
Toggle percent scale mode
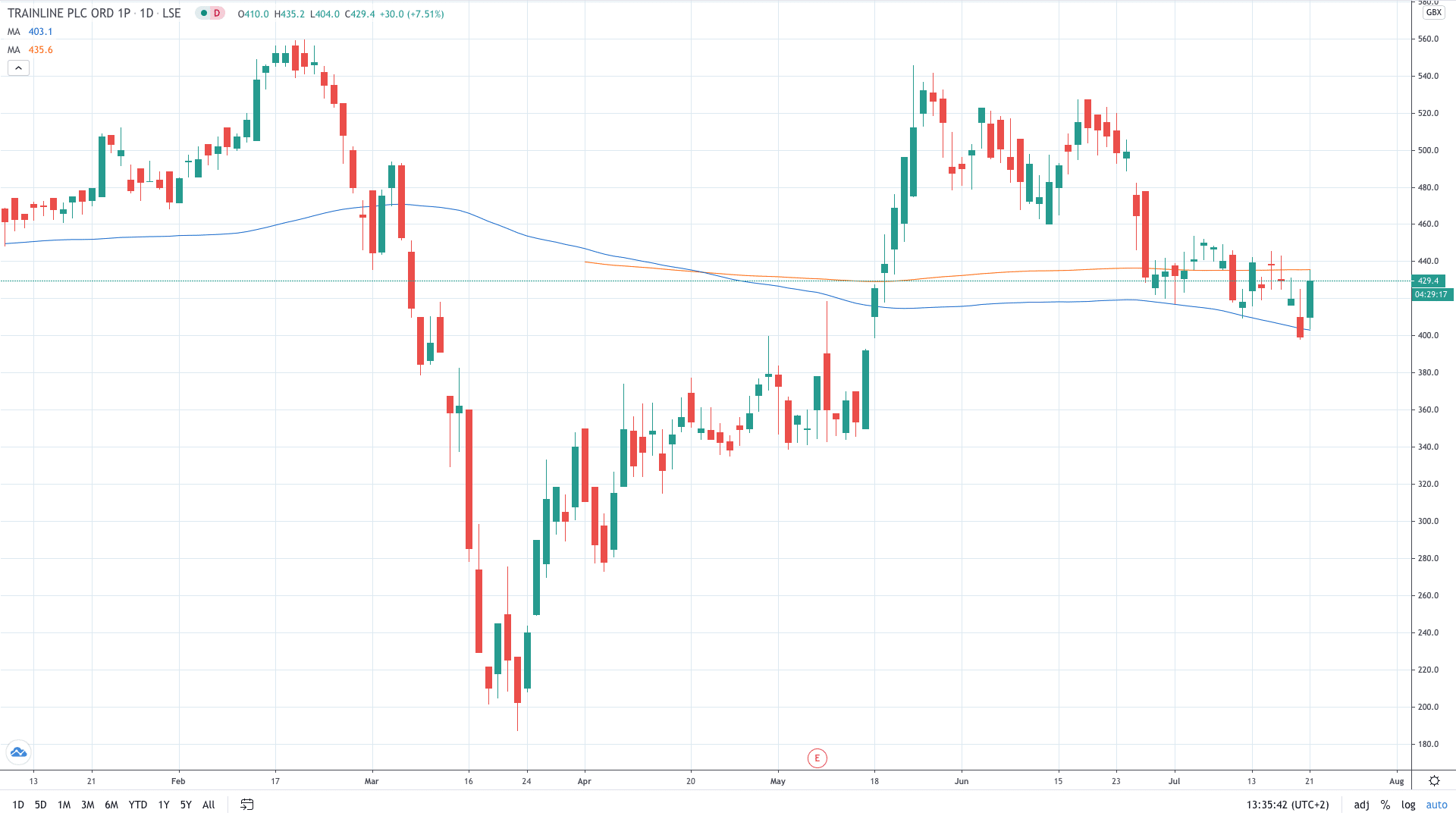pos(1385,805)
